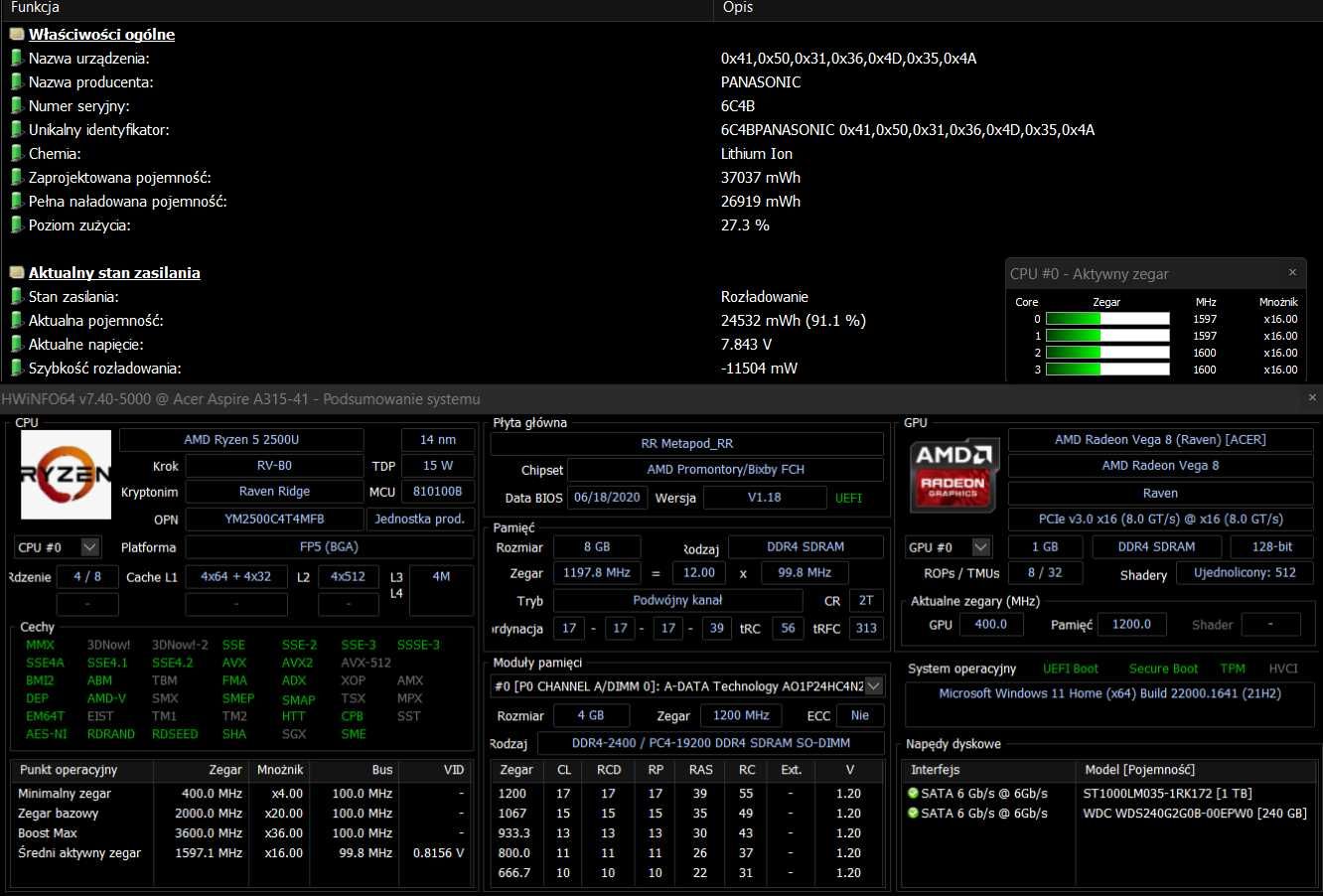Click the BIOS version V1.18 field
1323x896 pixels.
[x=764, y=498]
